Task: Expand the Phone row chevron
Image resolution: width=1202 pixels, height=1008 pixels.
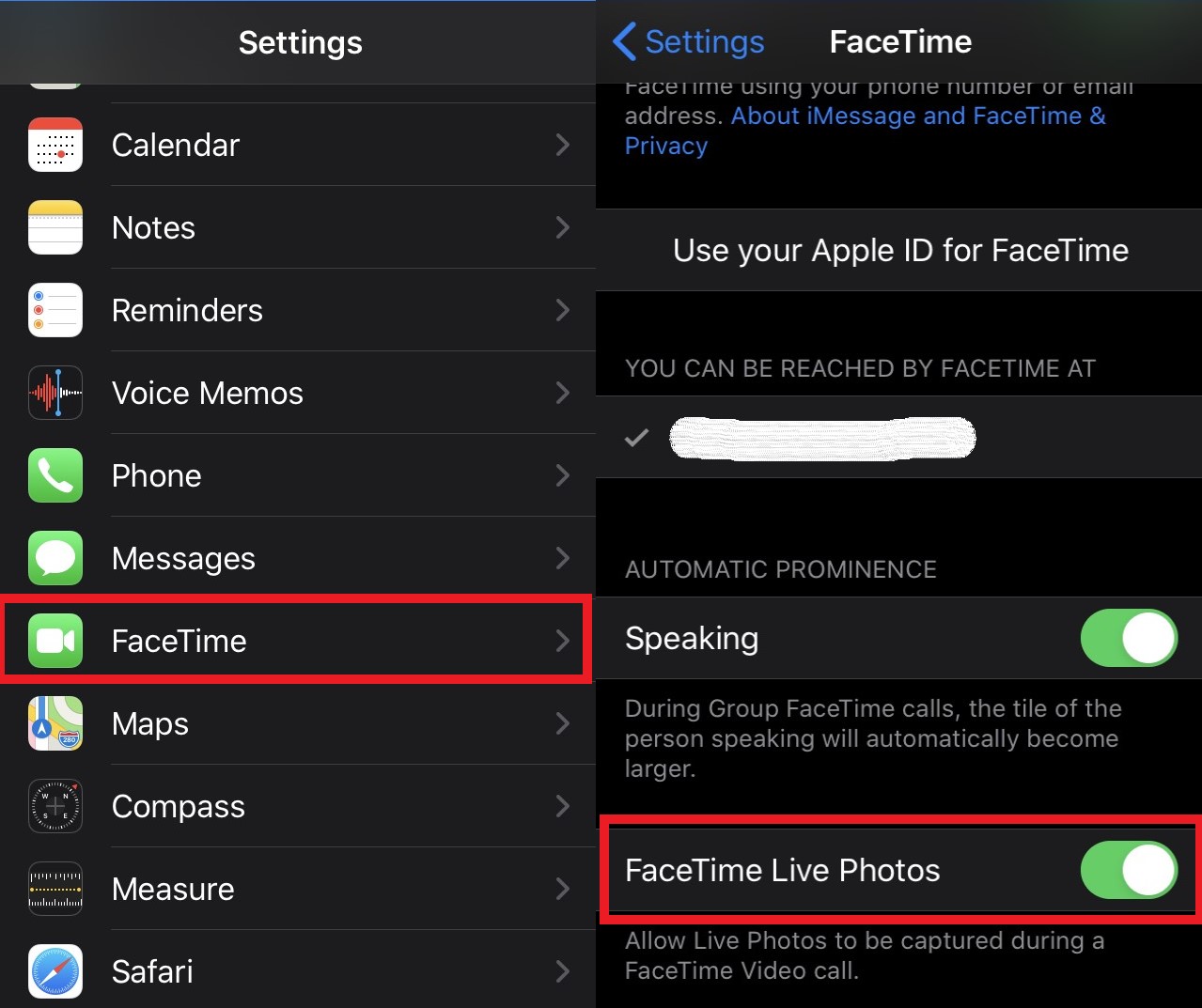Action: click(x=562, y=475)
